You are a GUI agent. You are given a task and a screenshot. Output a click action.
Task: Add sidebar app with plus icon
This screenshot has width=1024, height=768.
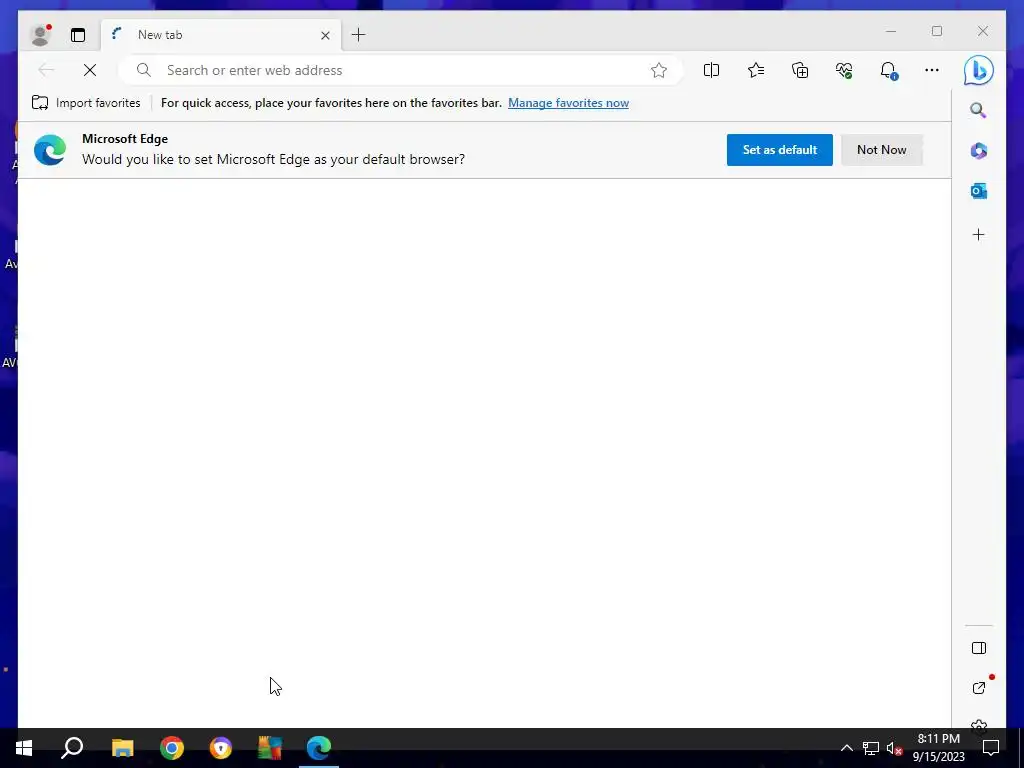pyautogui.click(x=978, y=234)
